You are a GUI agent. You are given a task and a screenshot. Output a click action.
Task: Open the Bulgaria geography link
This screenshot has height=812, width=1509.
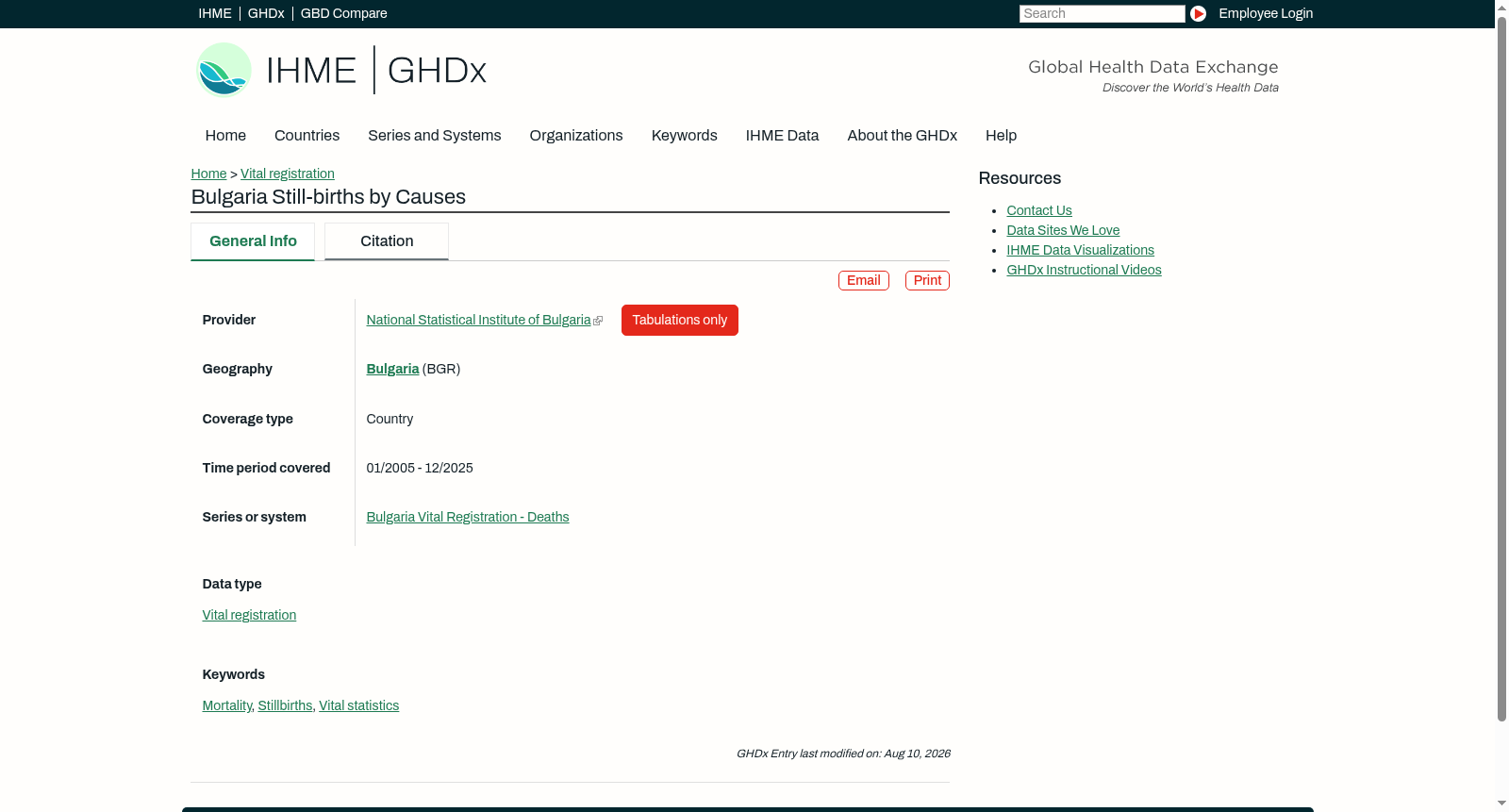click(x=392, y=370)
